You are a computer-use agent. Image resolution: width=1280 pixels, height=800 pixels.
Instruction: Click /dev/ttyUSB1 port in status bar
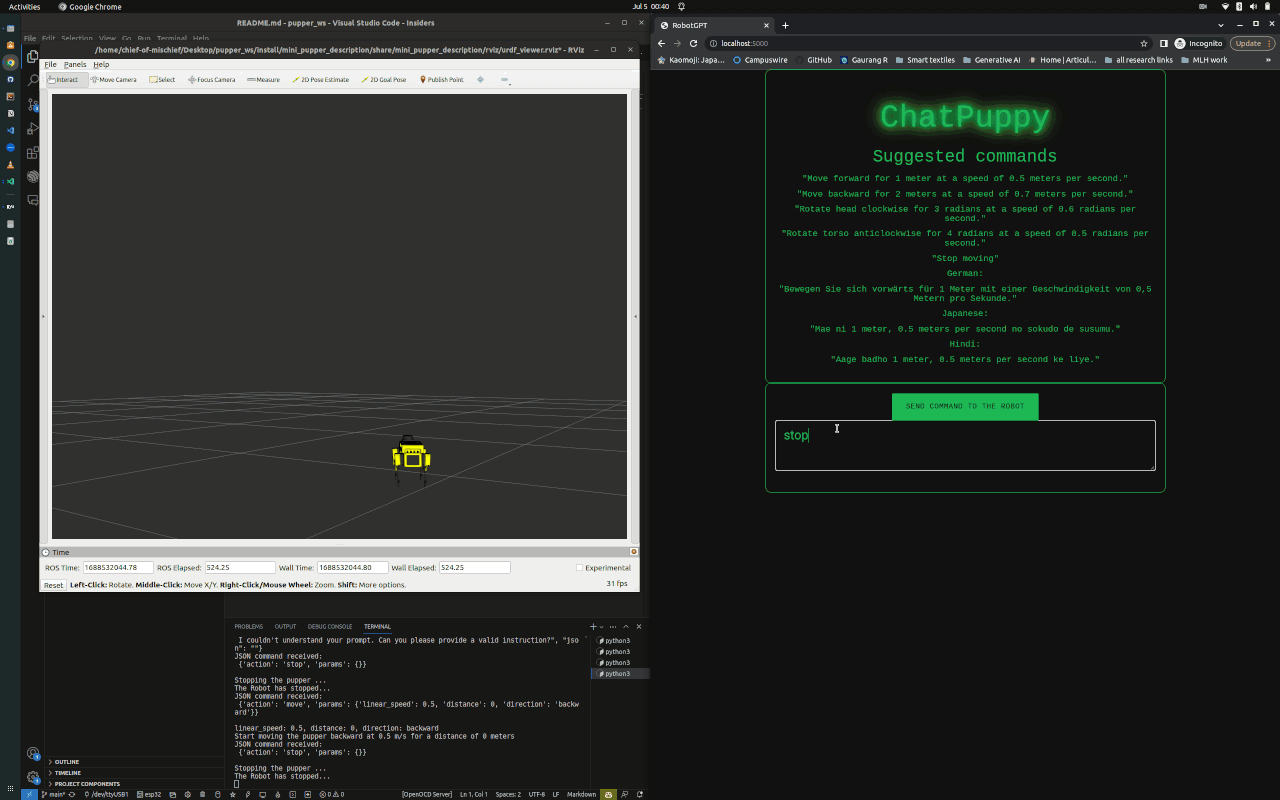tap(107, 794)
